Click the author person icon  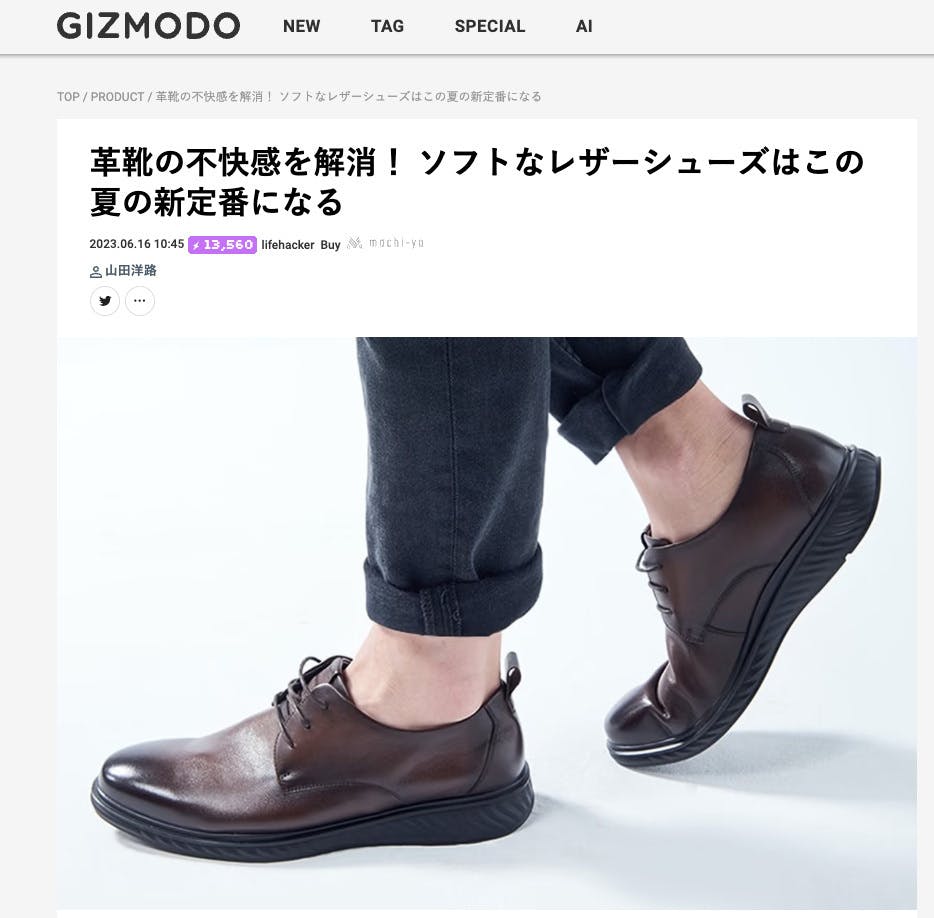96,272
